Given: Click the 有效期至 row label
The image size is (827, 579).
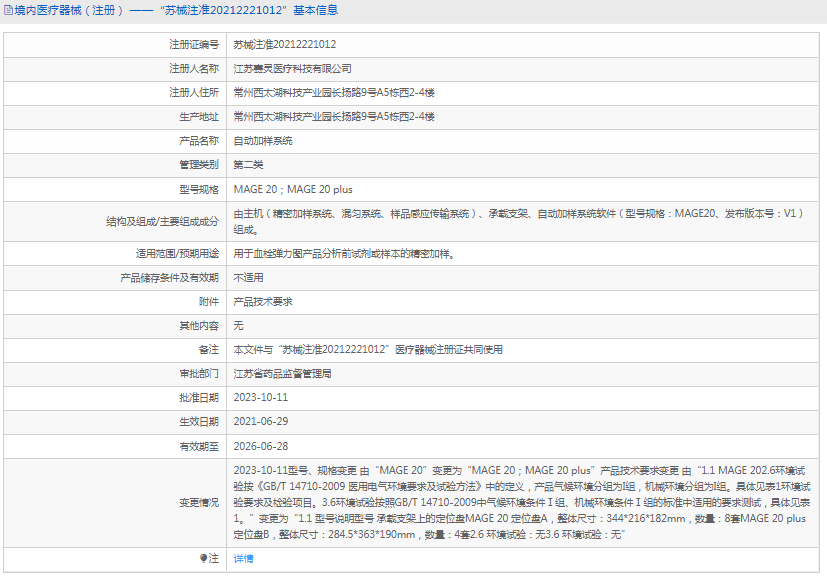Looking at the screenshot, I should pyautogui.click(x=199, y=447).
